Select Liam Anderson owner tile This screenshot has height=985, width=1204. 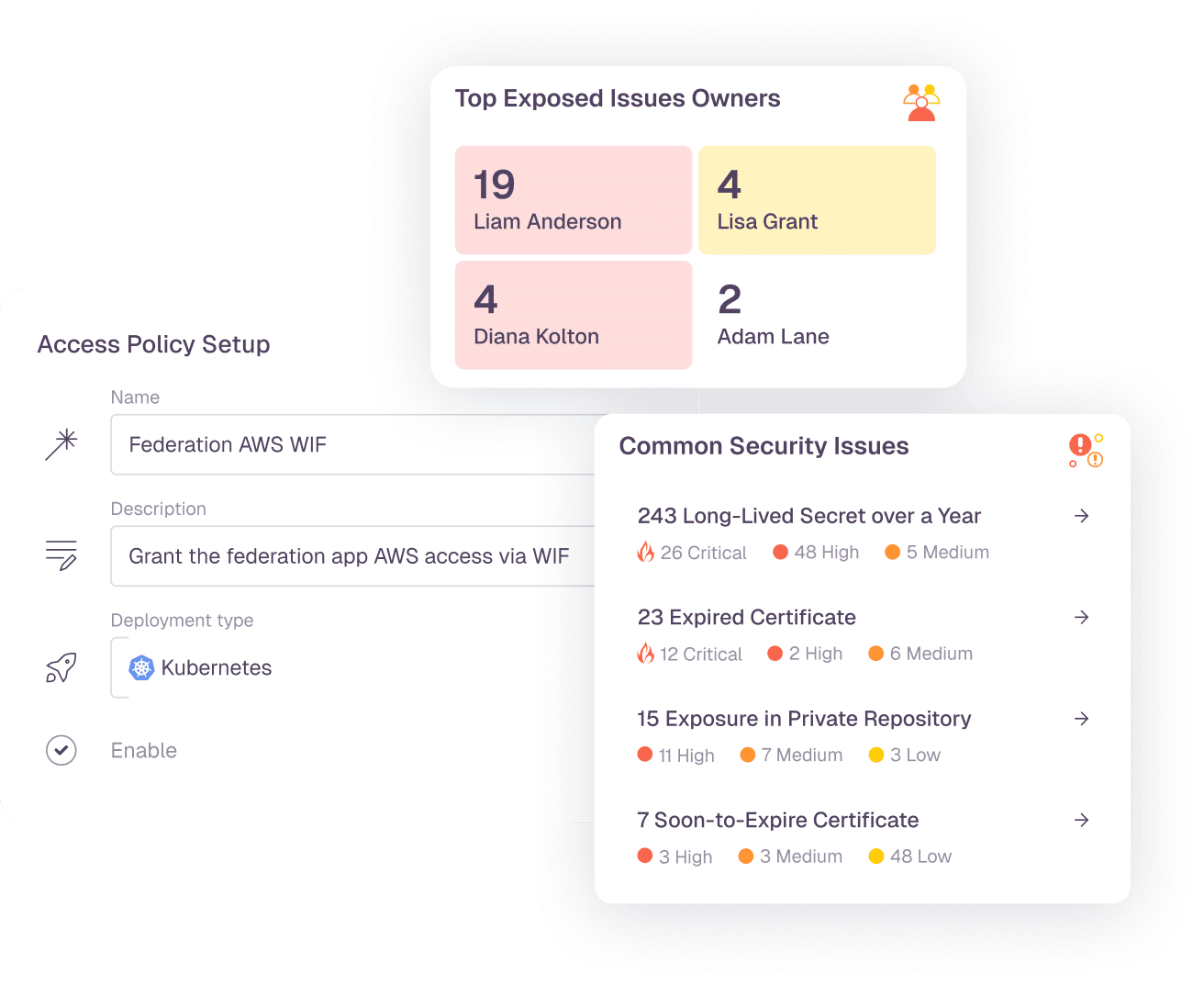pyautogui.click(x=574, y=200)
